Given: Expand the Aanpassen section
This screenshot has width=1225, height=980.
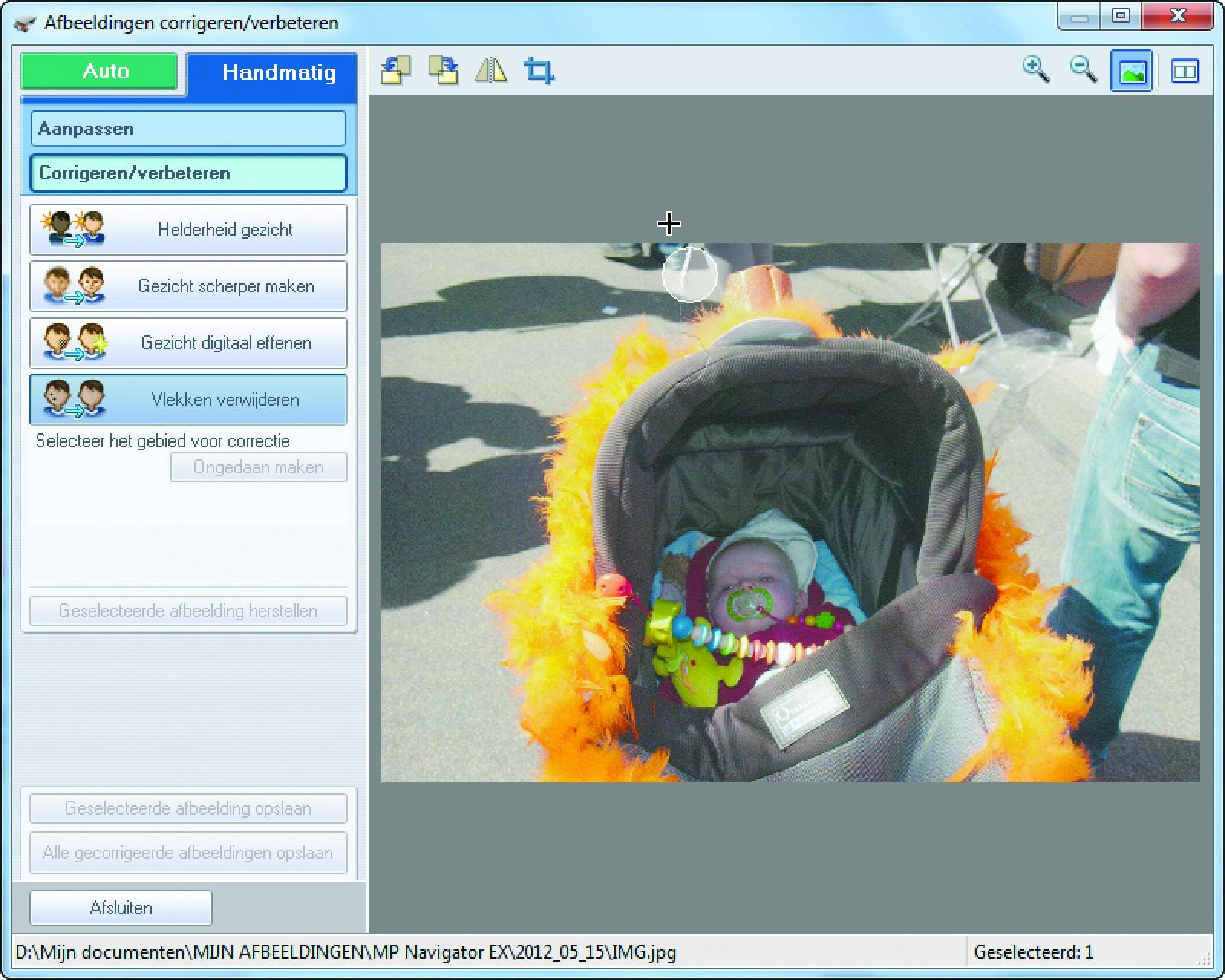Looking at the screenshot, I should pos(188,129).
